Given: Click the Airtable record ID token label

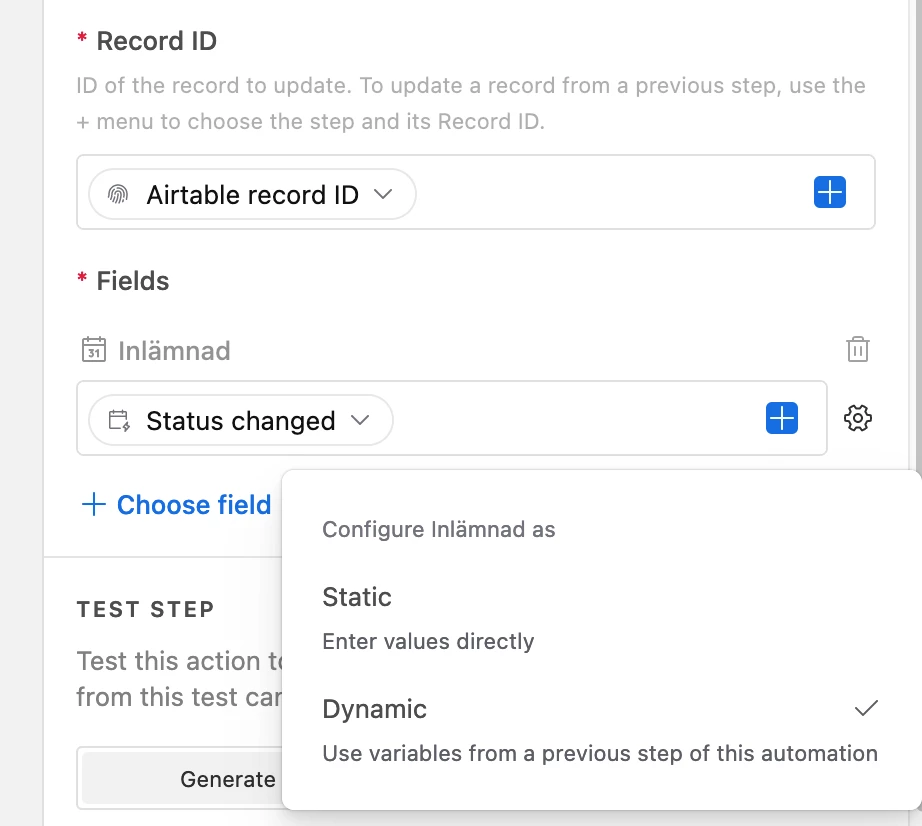Looking at the screenshot, I should (252, 194).
